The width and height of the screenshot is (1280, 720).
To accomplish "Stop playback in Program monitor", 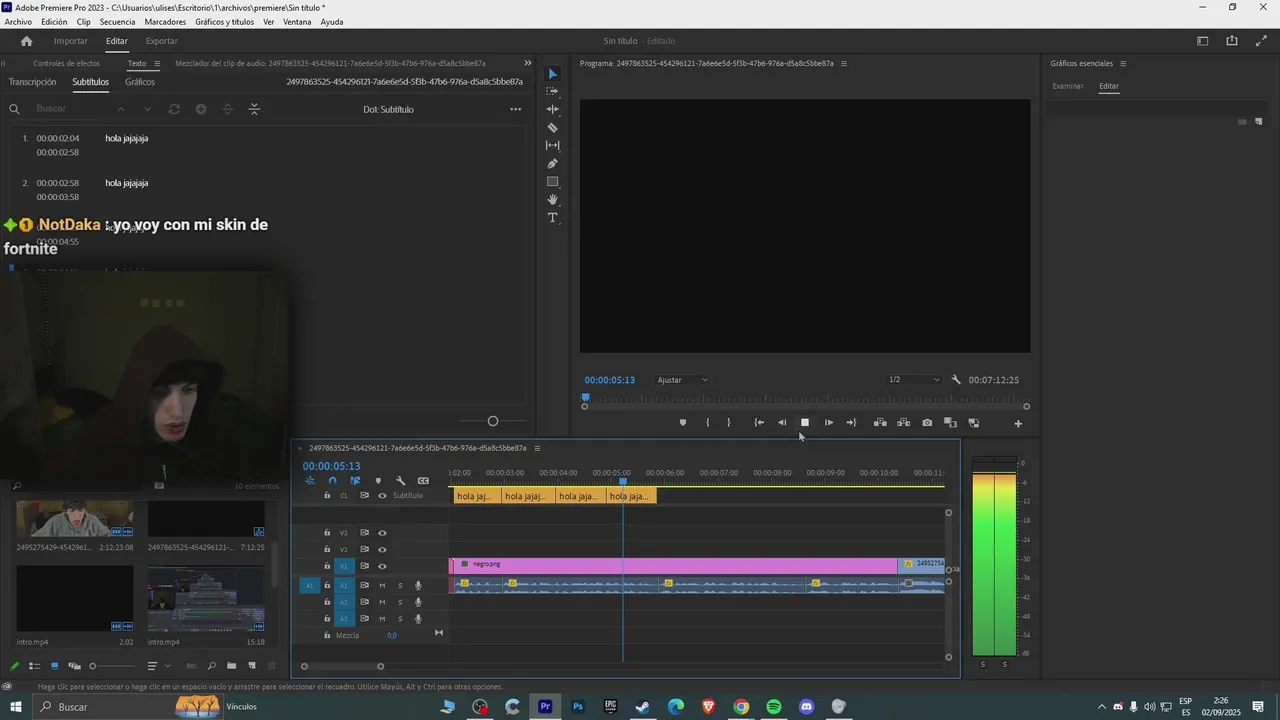I will tap(804, 423).
